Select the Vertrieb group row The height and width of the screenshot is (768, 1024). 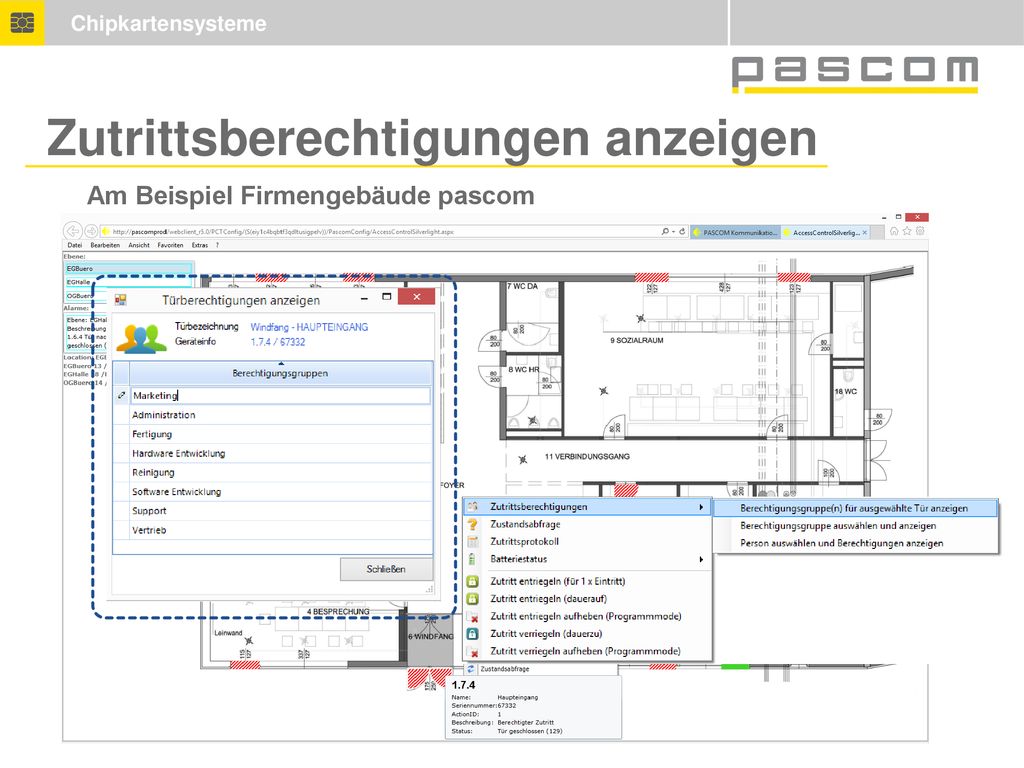point(273,530)
